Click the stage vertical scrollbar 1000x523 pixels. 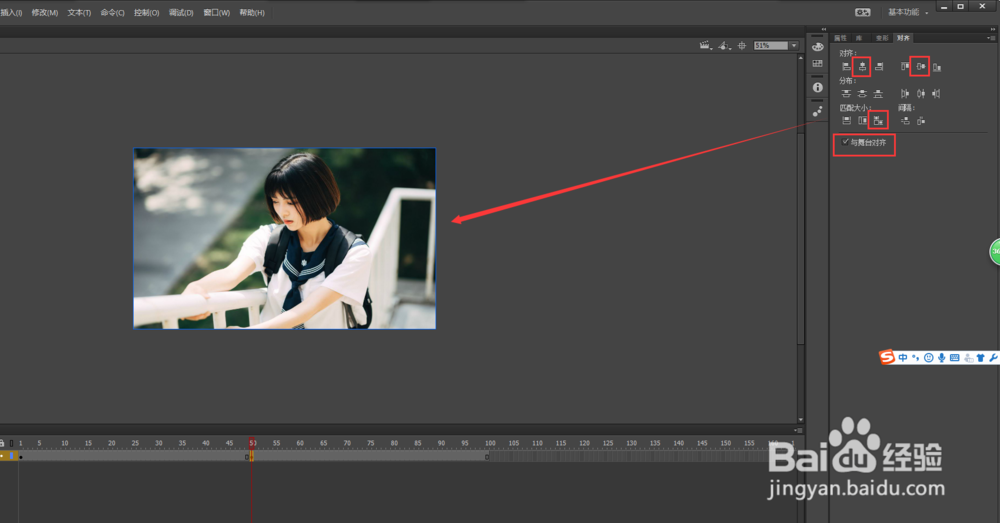coord(801,239)
